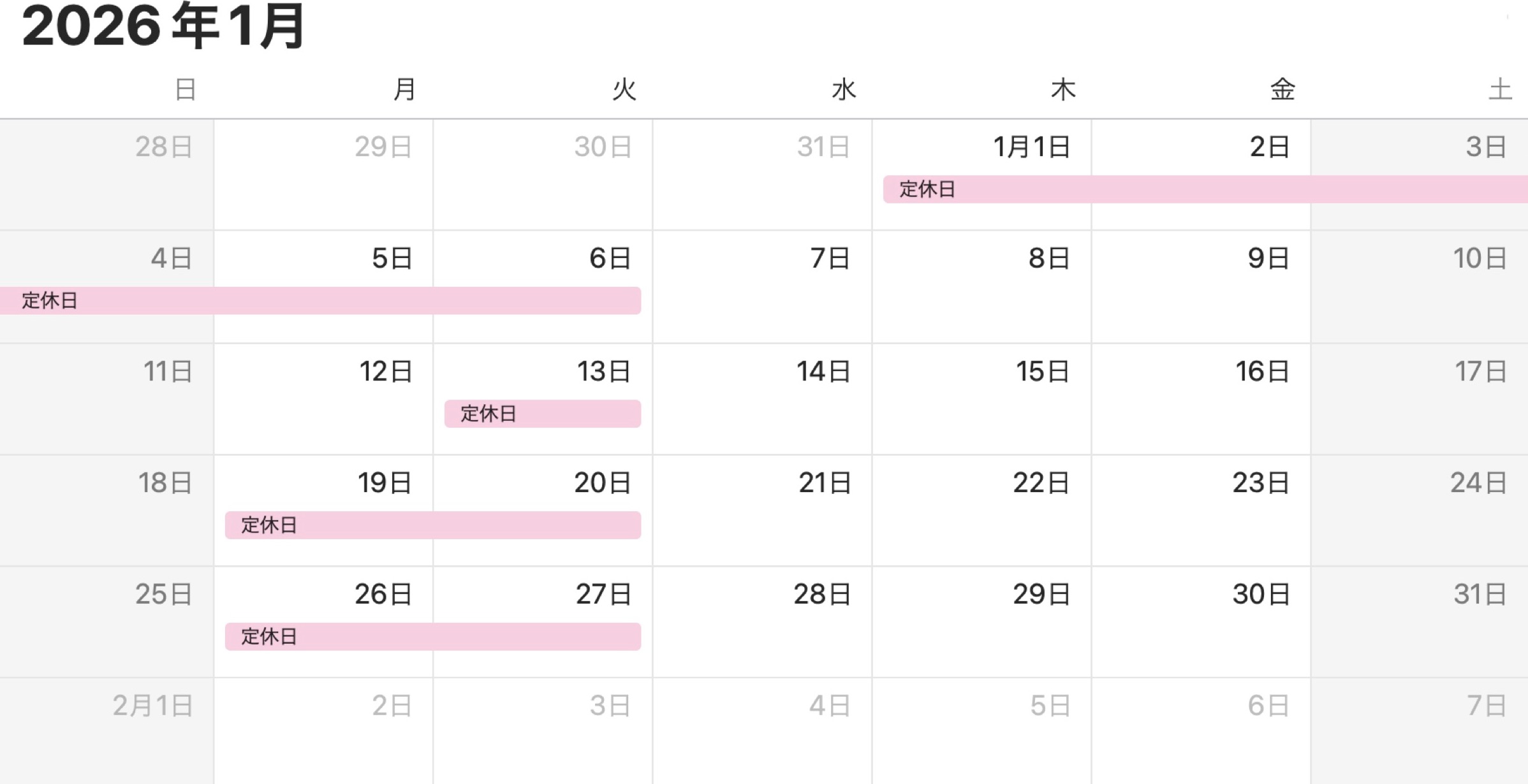Click the 金 weekday column header
This screenshot has height=784, width=1528.
(1282, 90)
